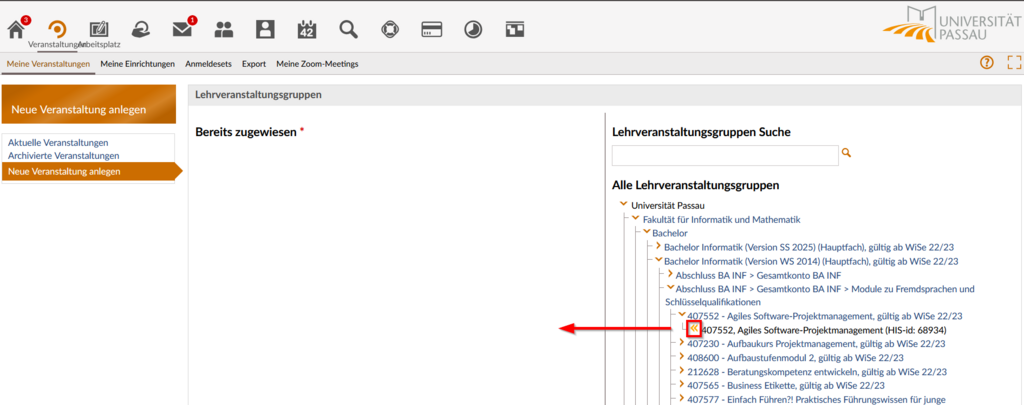Open 408600 - Aufbaustufenmodul 2 link
The image size is (1024, 405).
point(795,357)
